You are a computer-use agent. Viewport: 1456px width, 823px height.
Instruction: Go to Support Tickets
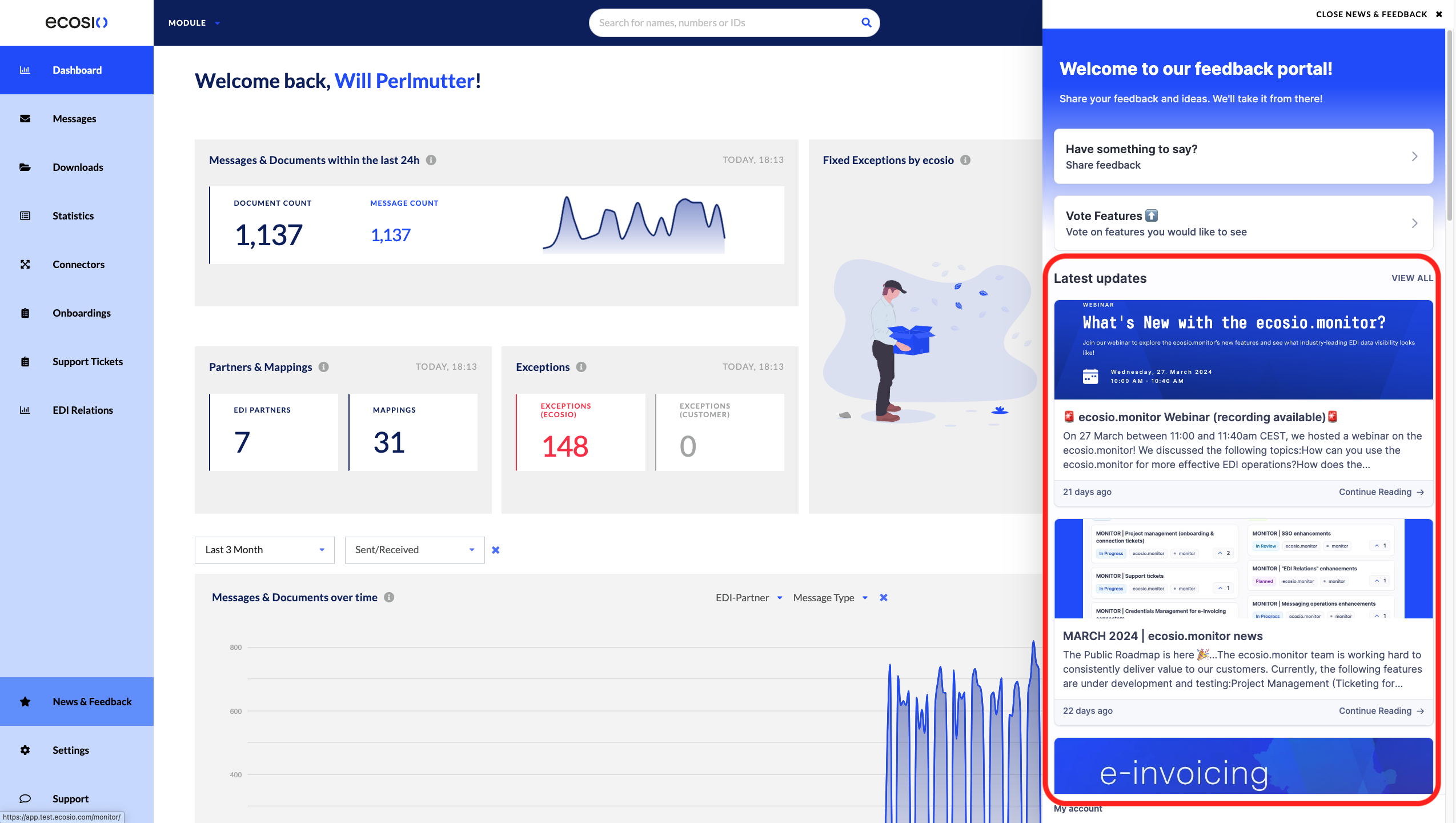point(77,361)
